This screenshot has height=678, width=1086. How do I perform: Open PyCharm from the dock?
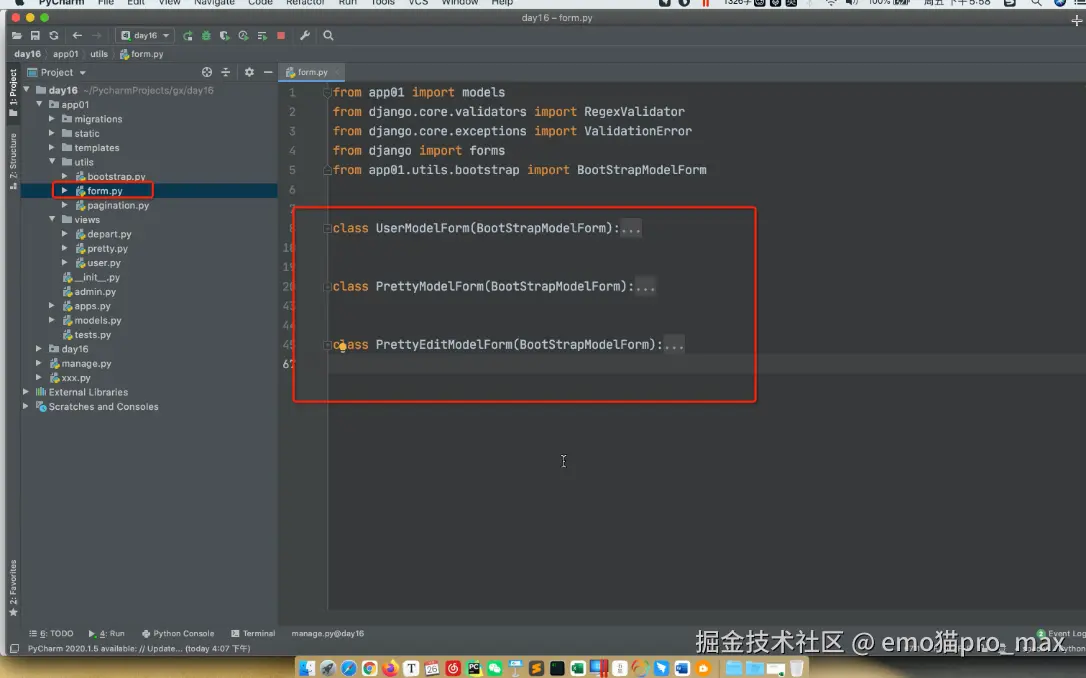pyautogui.click(x=474, y=668)
